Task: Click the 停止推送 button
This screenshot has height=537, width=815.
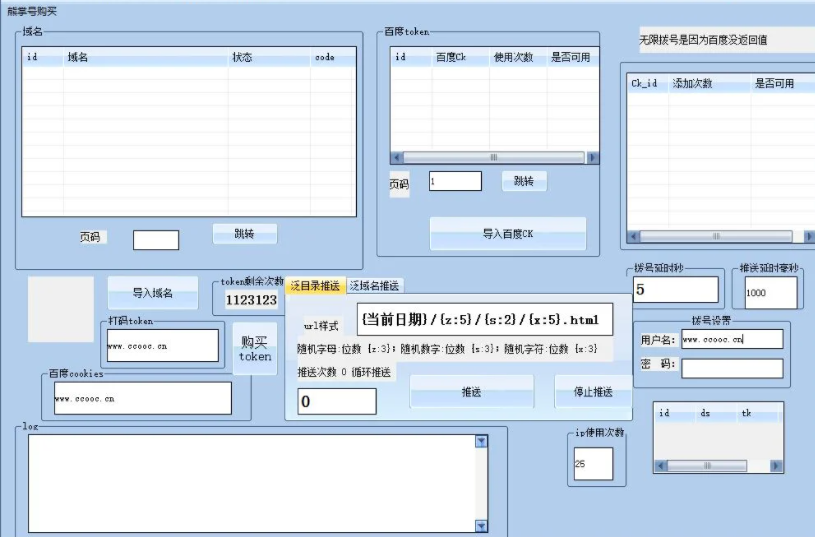Action: point(593,392)
